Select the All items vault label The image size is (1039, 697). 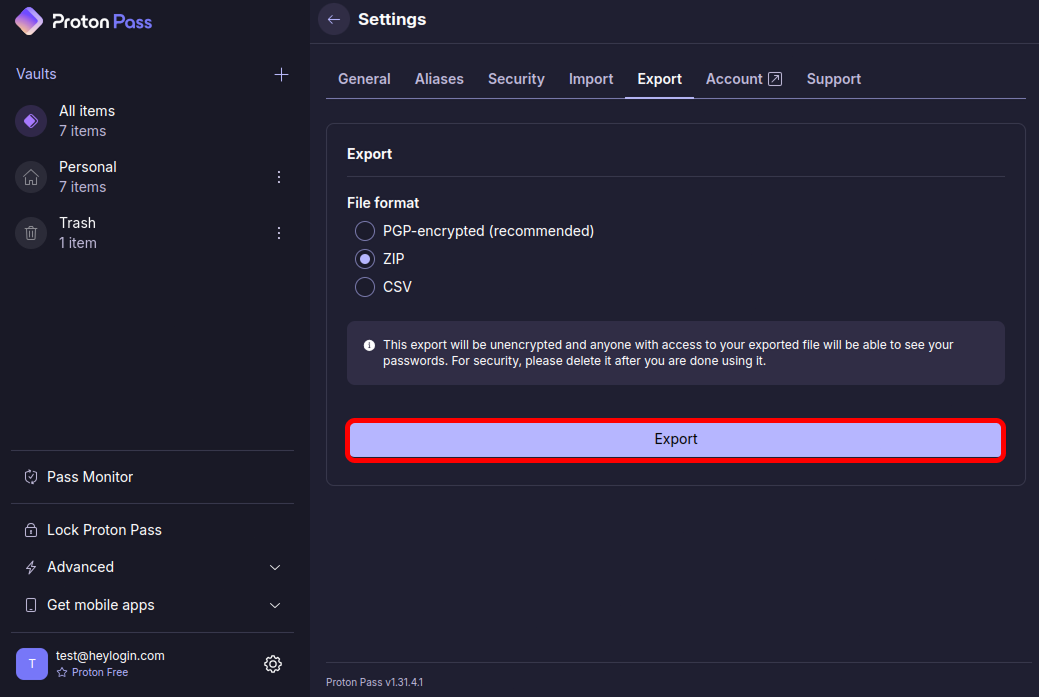[87, 111]
